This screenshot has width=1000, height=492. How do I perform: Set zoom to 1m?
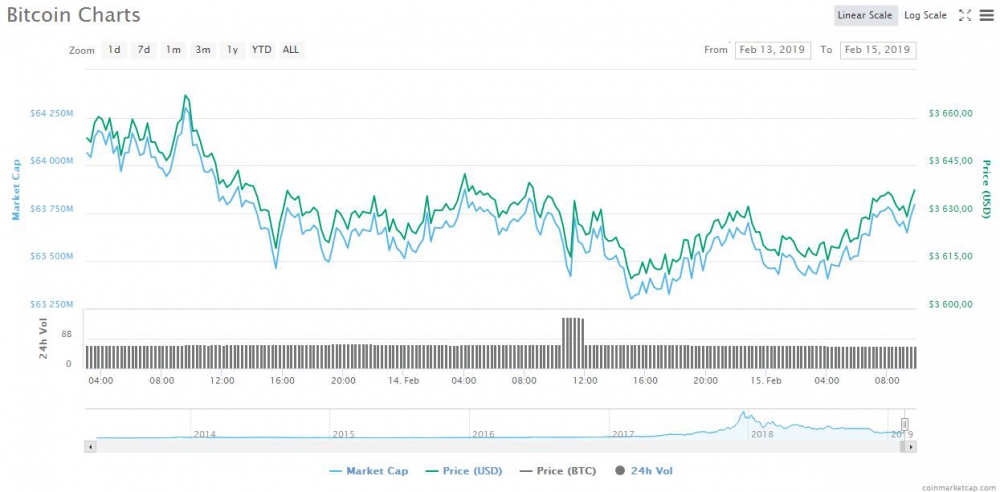point(173,50)
